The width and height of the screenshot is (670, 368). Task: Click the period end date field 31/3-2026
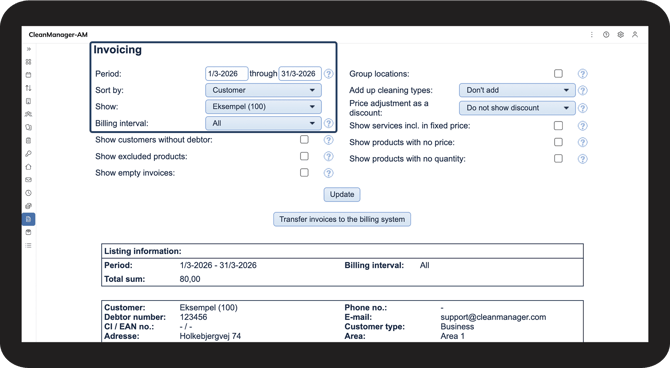300,74
